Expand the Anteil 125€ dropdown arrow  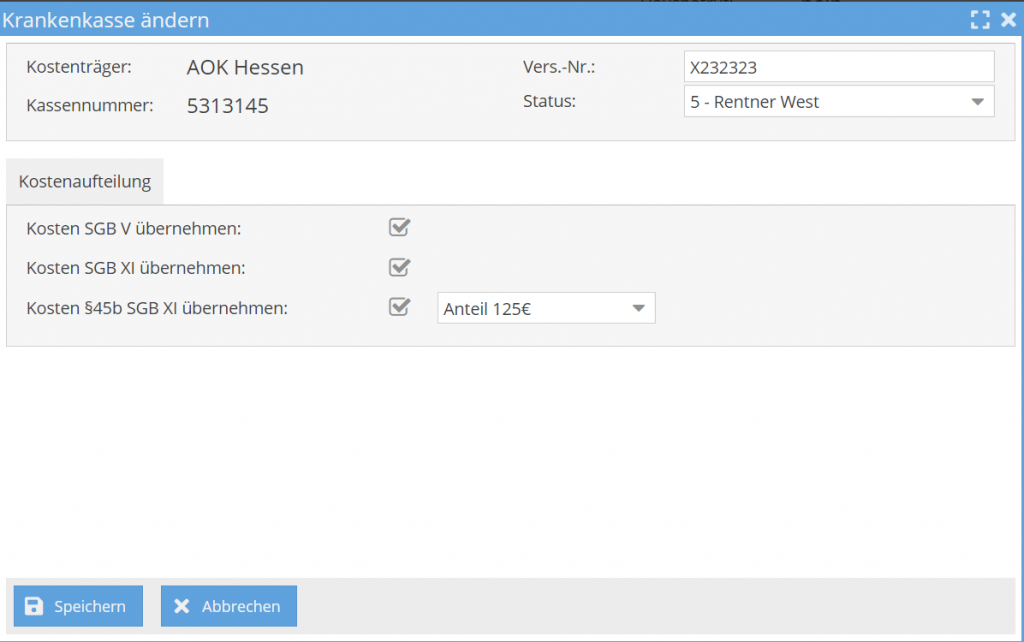[637, 309]
